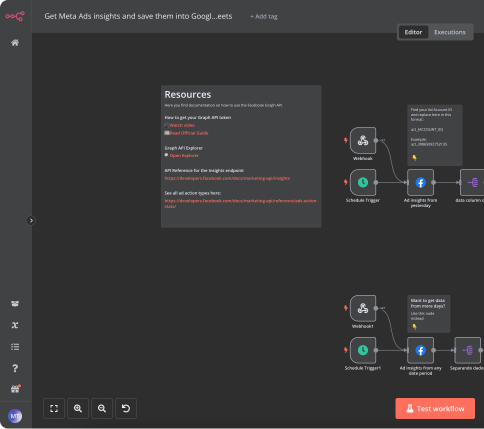Click the fit-to-view canvas button
This screenshot has height=429, width=484.
(x=54, y=408)
